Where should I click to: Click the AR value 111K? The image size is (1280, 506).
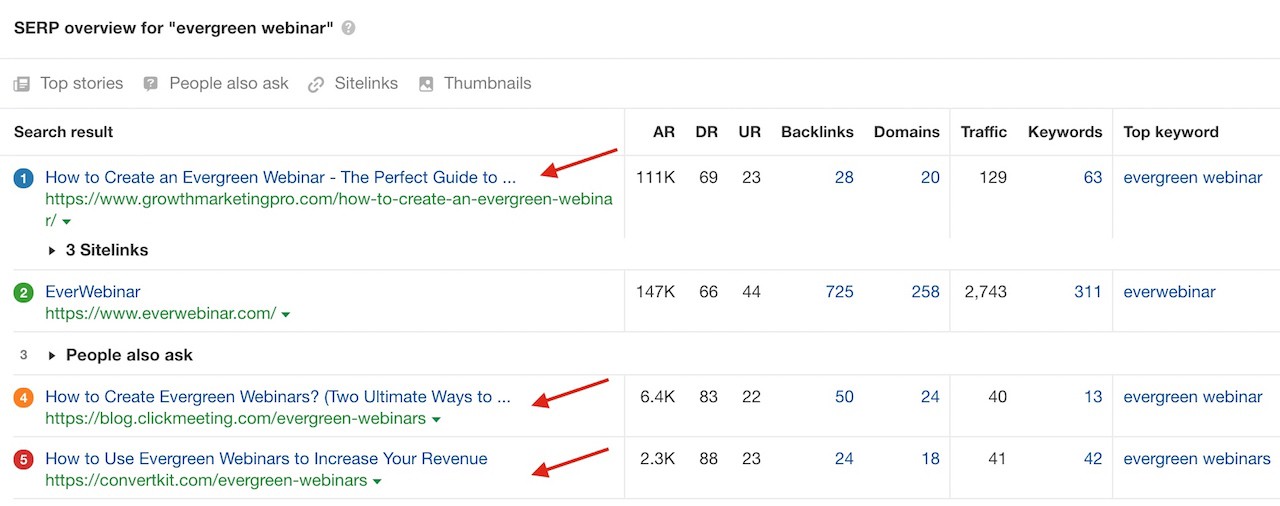click(x=656, y=177)
